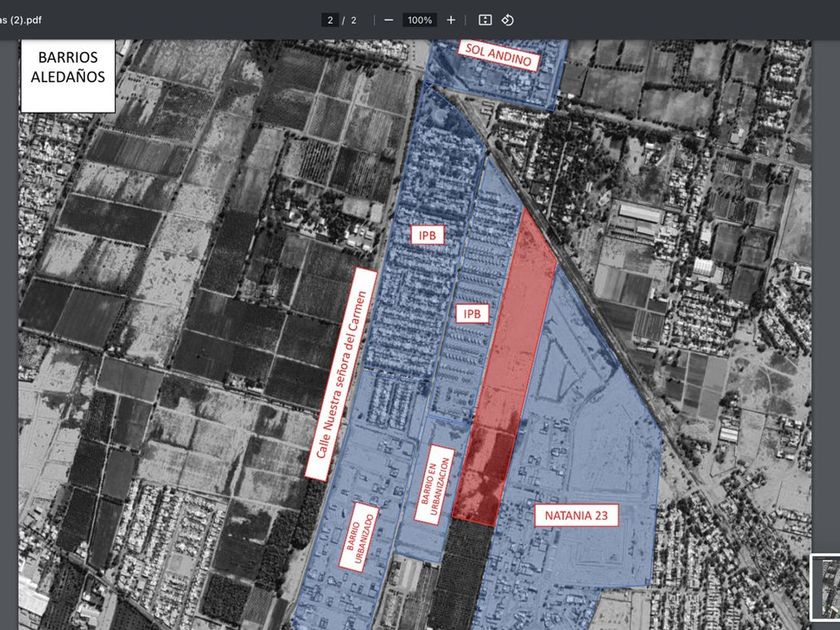The image size is (840, 630).
Task: Click the fit to page icon
Action: coord(485,20)
